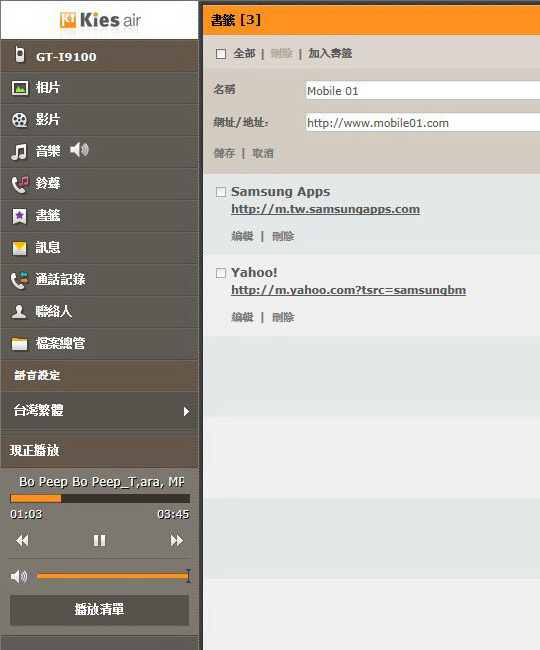Click 刪除 under Samsung Apps
Screen dimensions: 540x650
(x=283, y=236)
